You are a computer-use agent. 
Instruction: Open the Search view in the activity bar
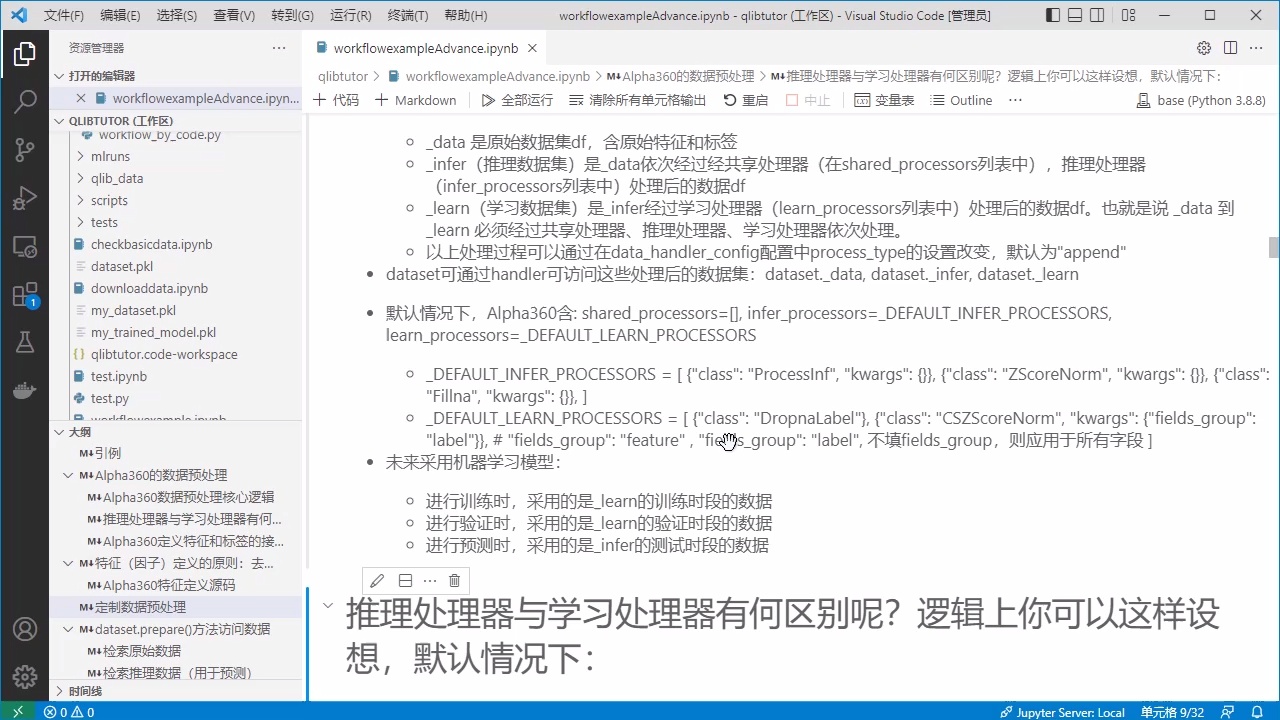click(x=25, y=101)
